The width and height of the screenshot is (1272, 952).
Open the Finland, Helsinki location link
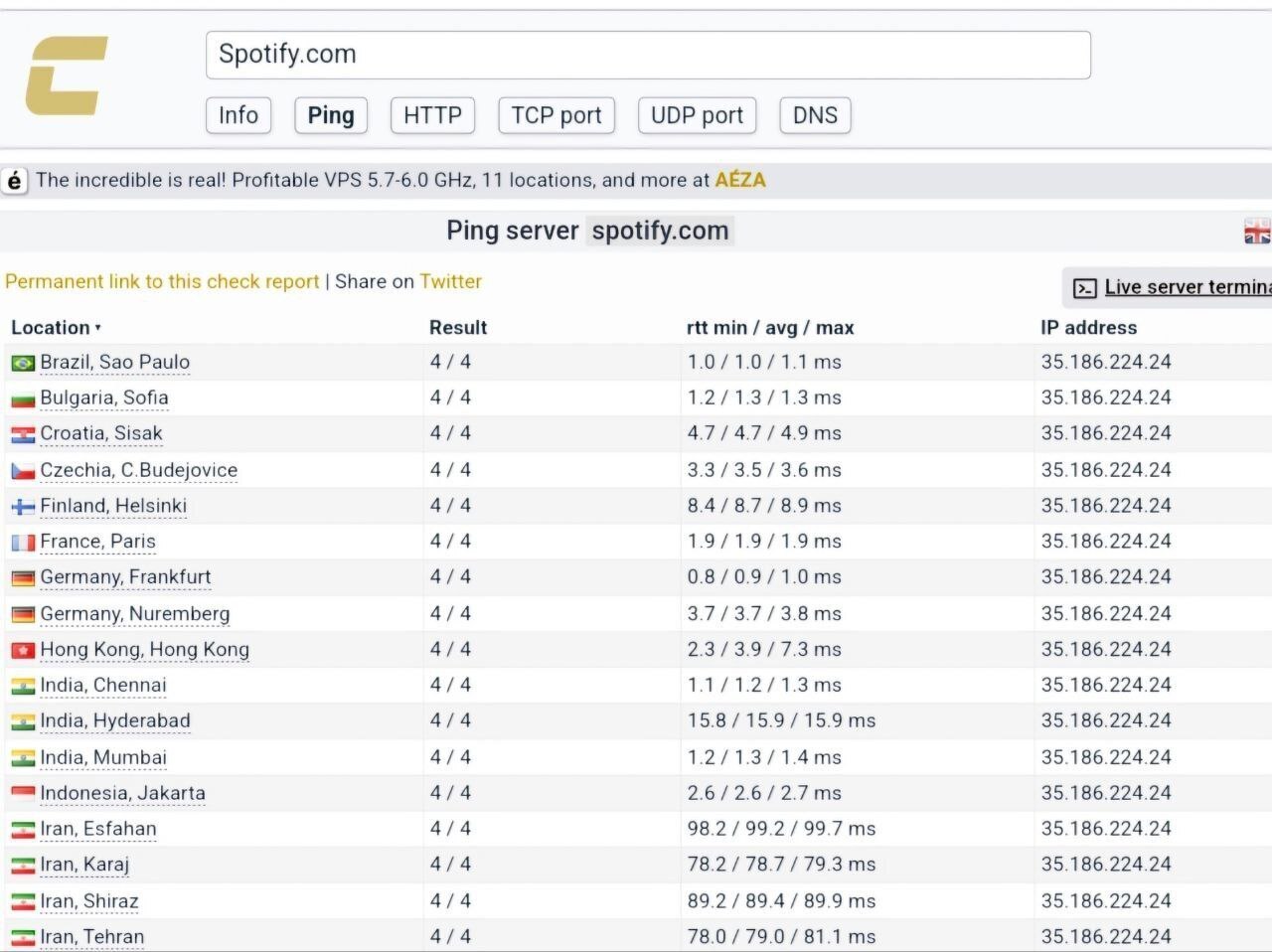click(113, 506)
